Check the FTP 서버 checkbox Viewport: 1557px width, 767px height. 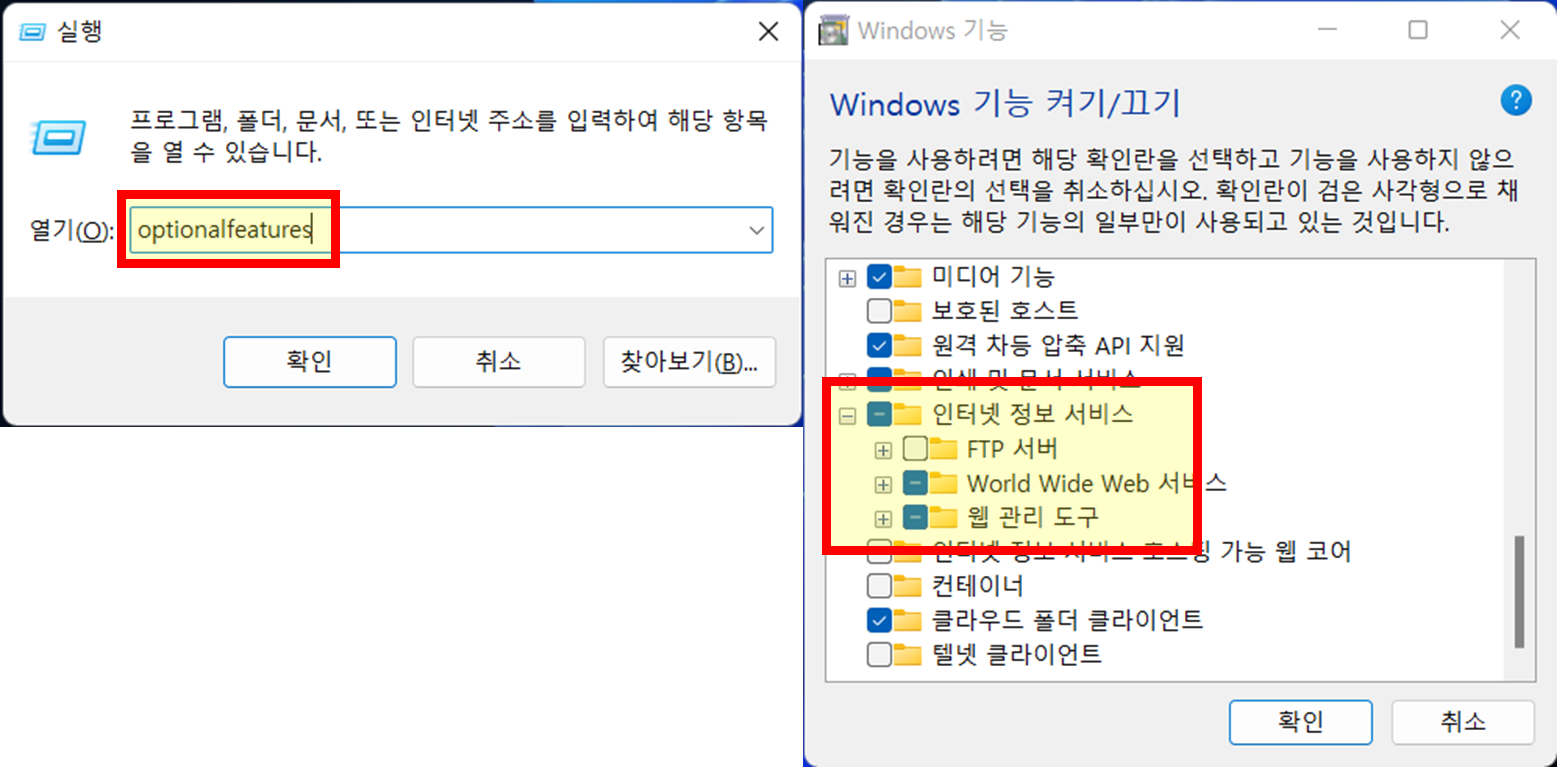(914, 448)
